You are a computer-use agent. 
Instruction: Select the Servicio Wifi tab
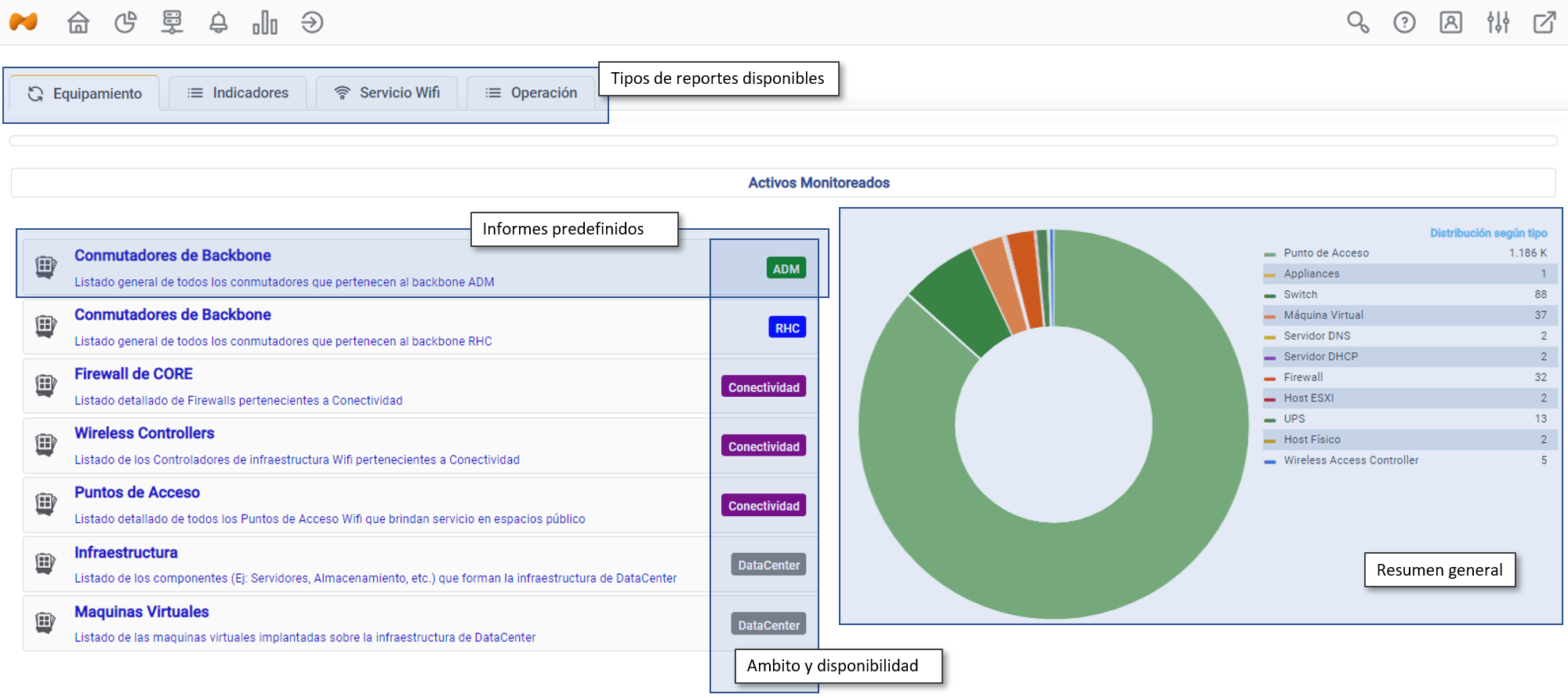pyautogui.click(x=387, y=93)
